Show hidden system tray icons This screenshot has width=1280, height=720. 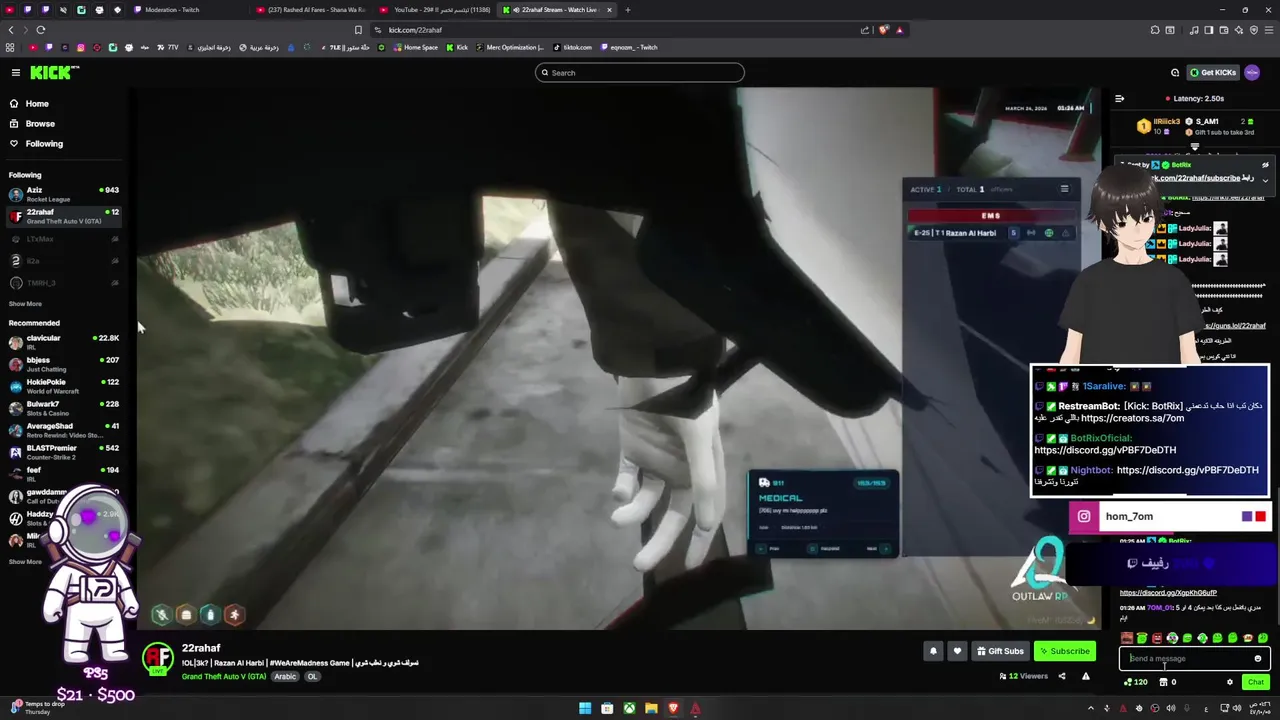(x=1091, y=708)
